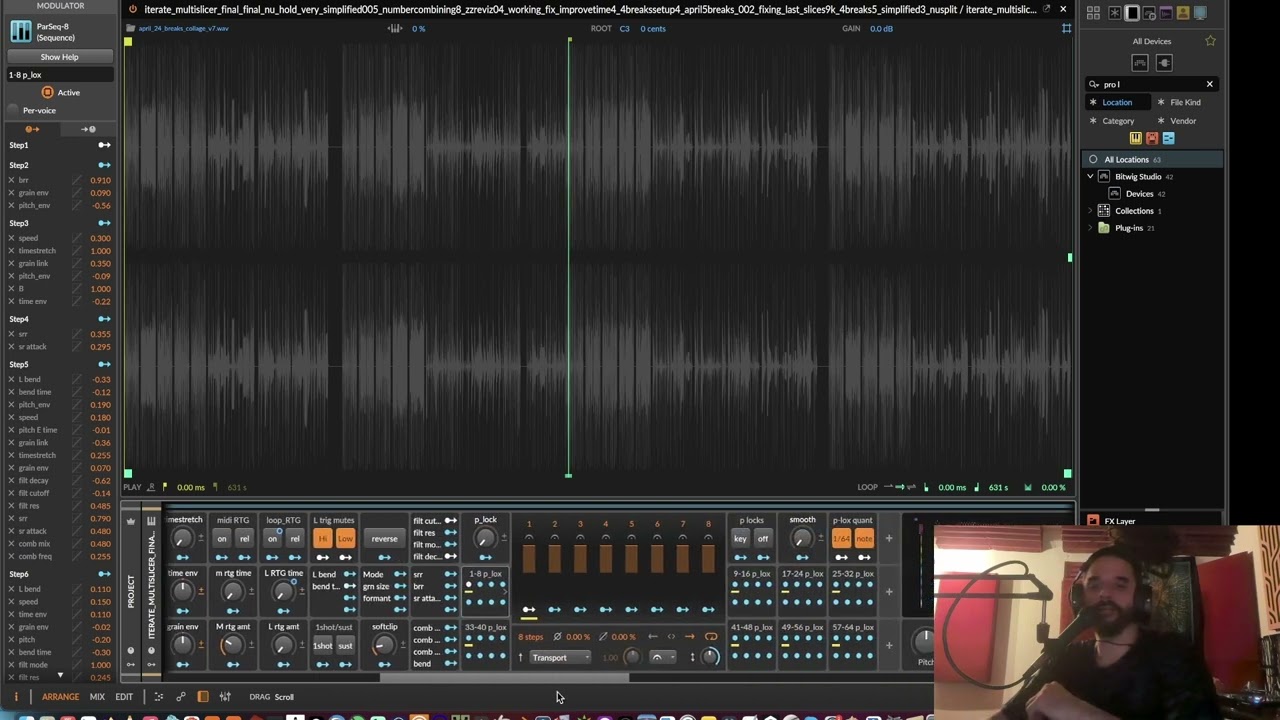The height and width of the screenshot is (720, 1280).
Task: Click the reverse button
Action: click(x=384, y=538)
